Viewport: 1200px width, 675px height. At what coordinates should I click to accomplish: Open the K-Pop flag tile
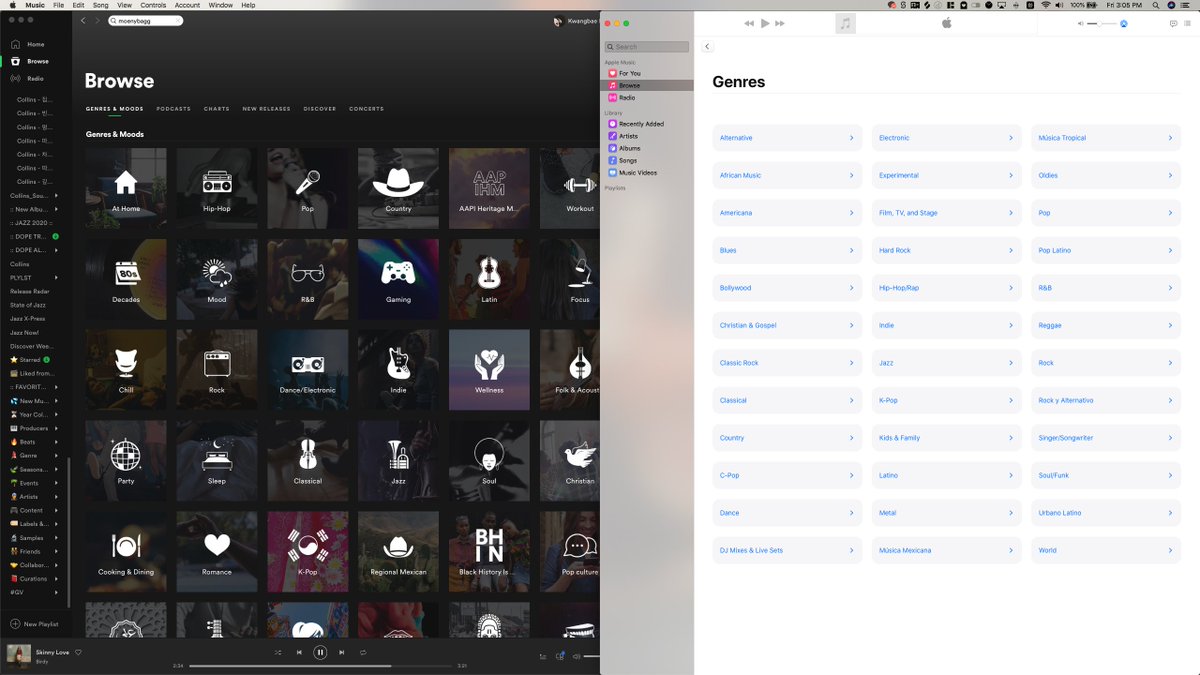click(308, 552)
